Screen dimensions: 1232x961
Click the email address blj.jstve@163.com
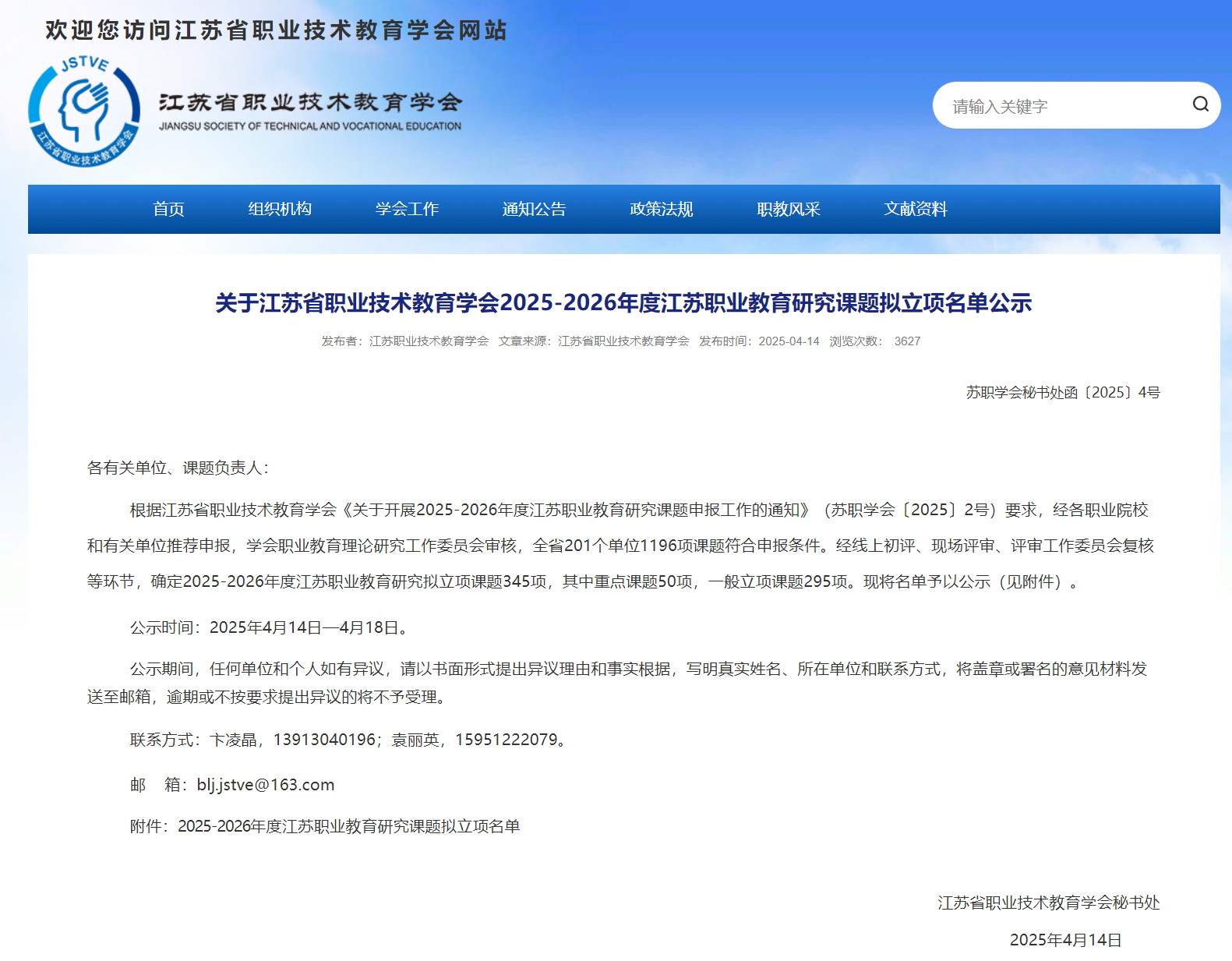[266, 785]
